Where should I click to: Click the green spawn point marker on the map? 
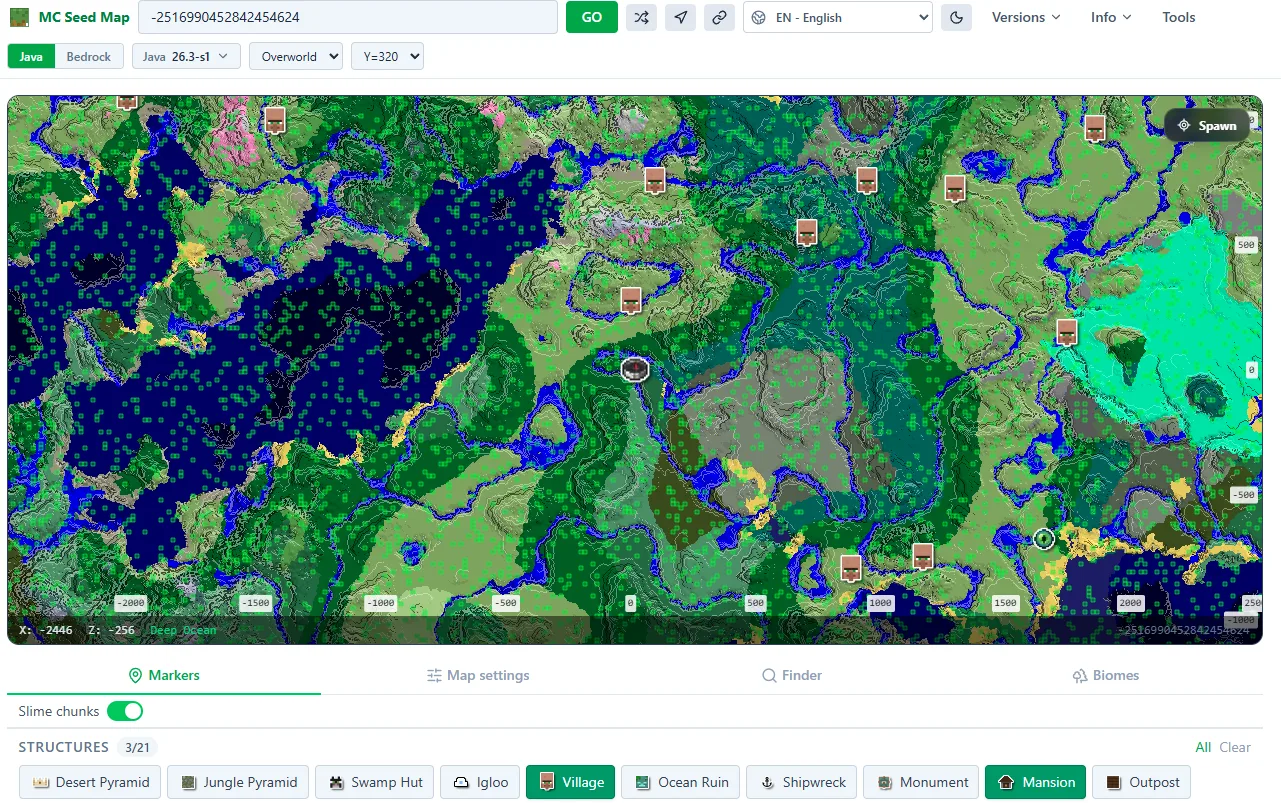1044,539
